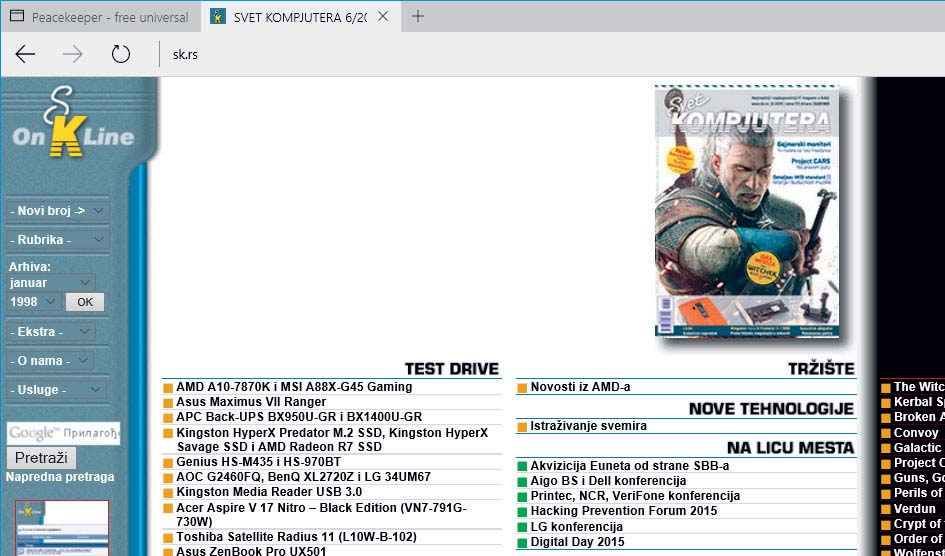
Task: Open Hacking Prevention Forum 2015 article
Action: [624, 511]
